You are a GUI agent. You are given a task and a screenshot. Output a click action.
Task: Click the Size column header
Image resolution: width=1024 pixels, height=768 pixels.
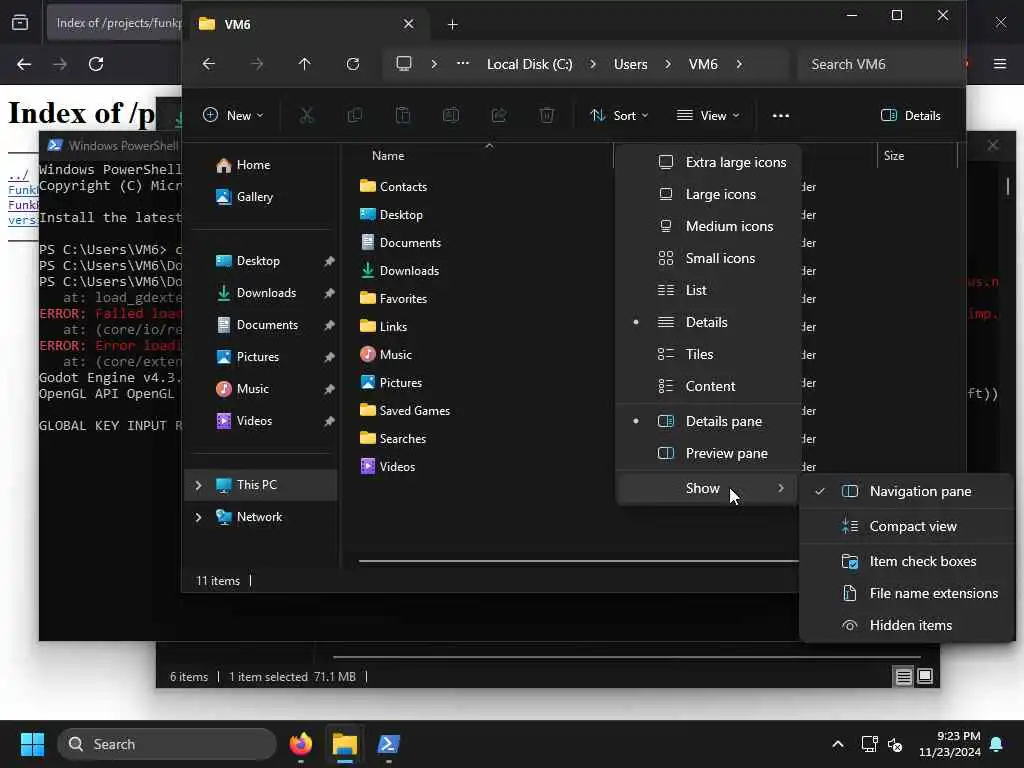[x=894, y=156]
